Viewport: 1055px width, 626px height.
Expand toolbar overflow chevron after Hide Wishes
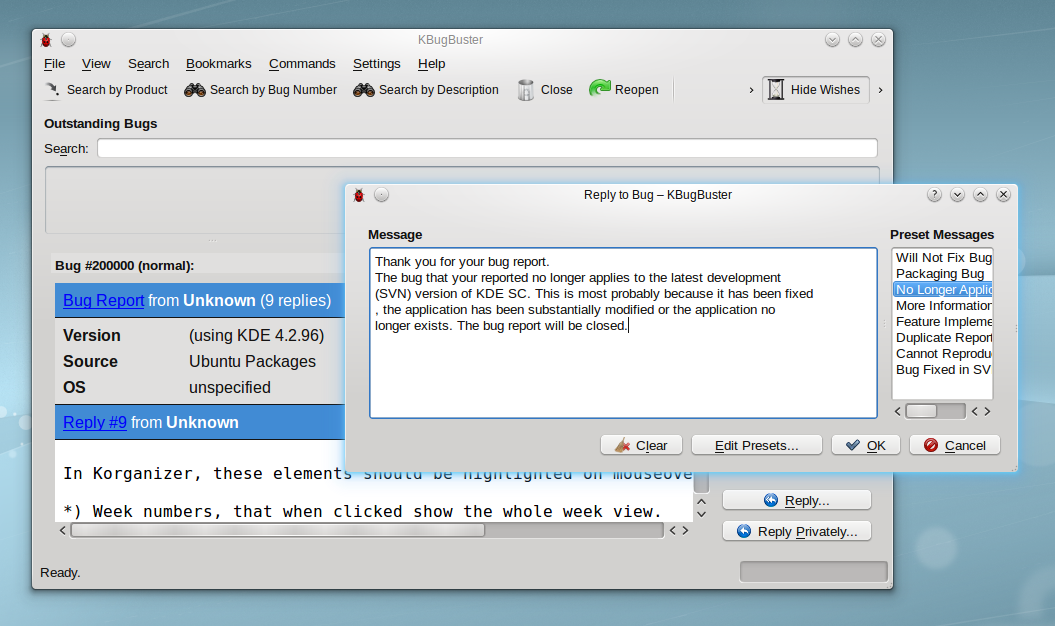point(880,90)
